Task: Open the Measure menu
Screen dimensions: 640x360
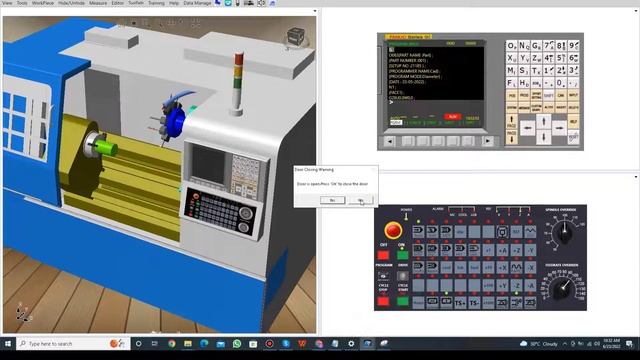Action: [98, 3]
